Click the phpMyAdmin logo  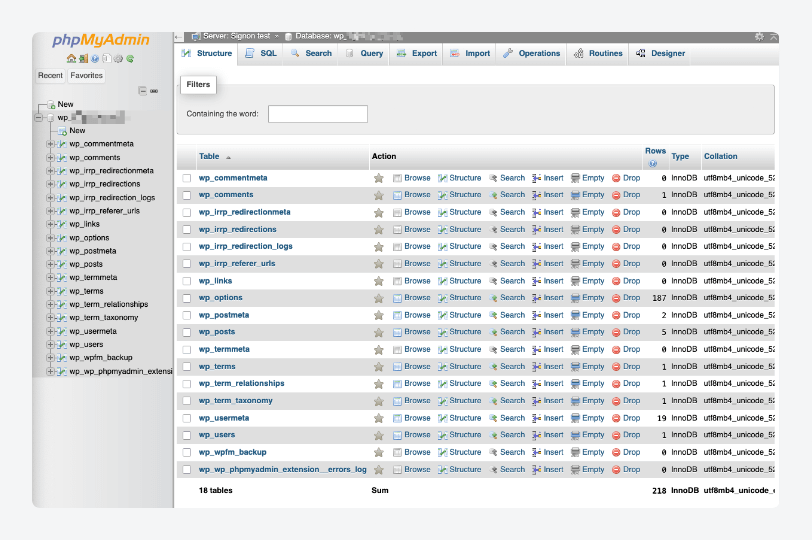(100, 40)
